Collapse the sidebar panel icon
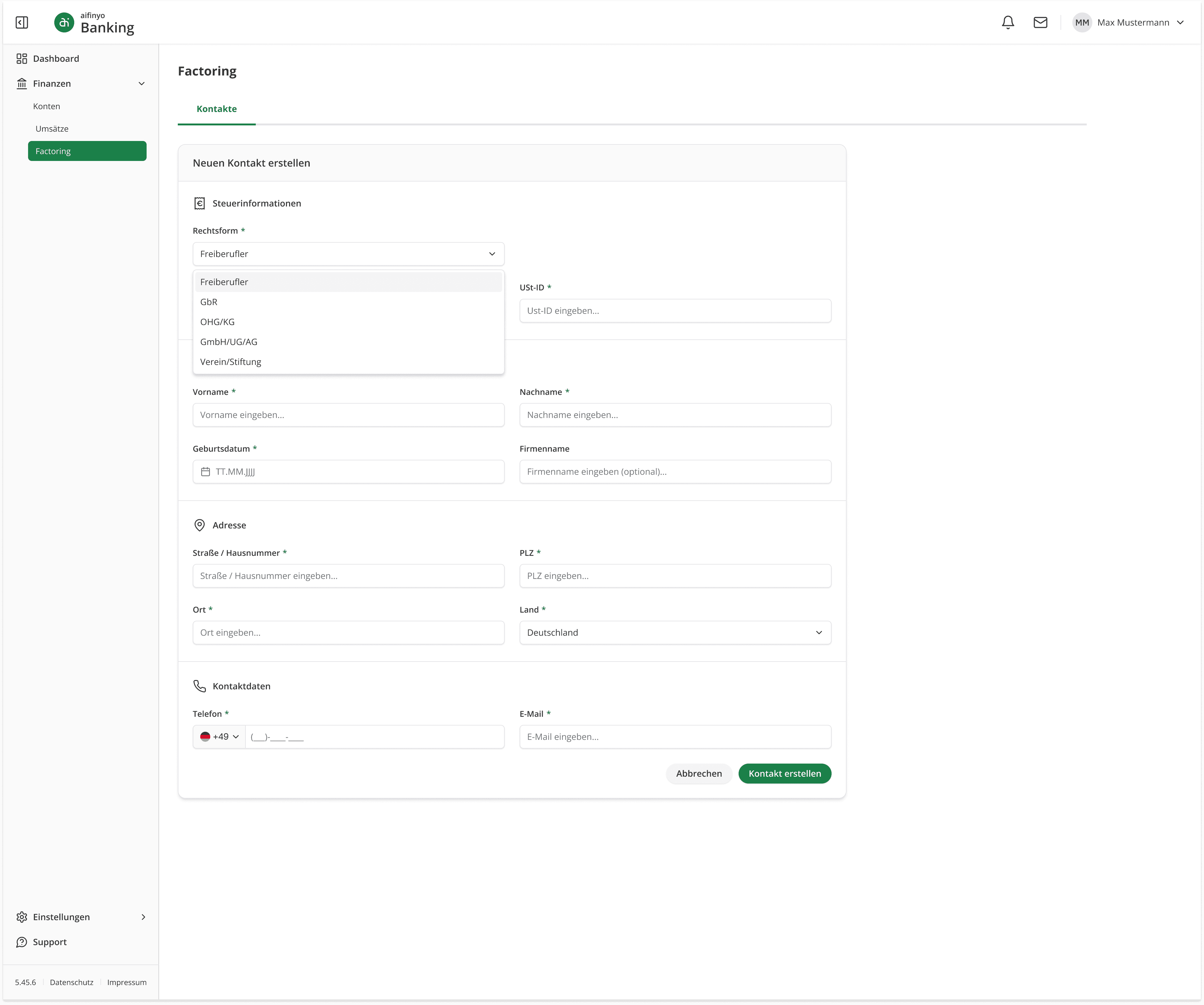The image size is (1204, 1005). [x=22, y=22]
